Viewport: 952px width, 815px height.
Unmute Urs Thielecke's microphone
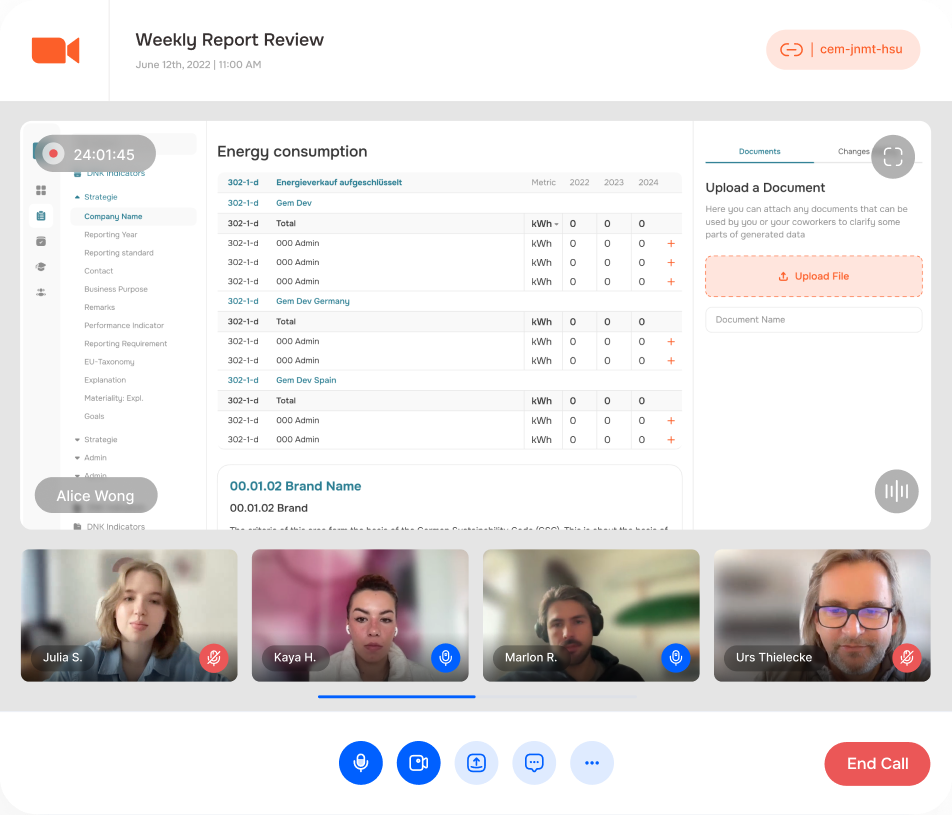(906, 657)
